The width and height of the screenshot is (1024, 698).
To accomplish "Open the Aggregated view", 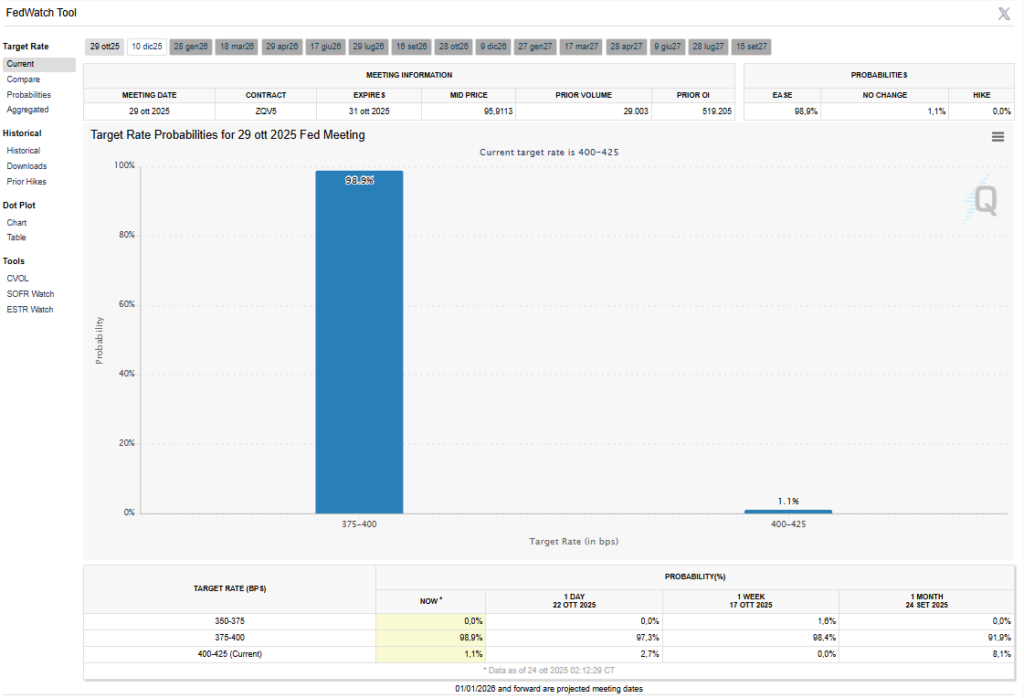I will coord(27,110).
